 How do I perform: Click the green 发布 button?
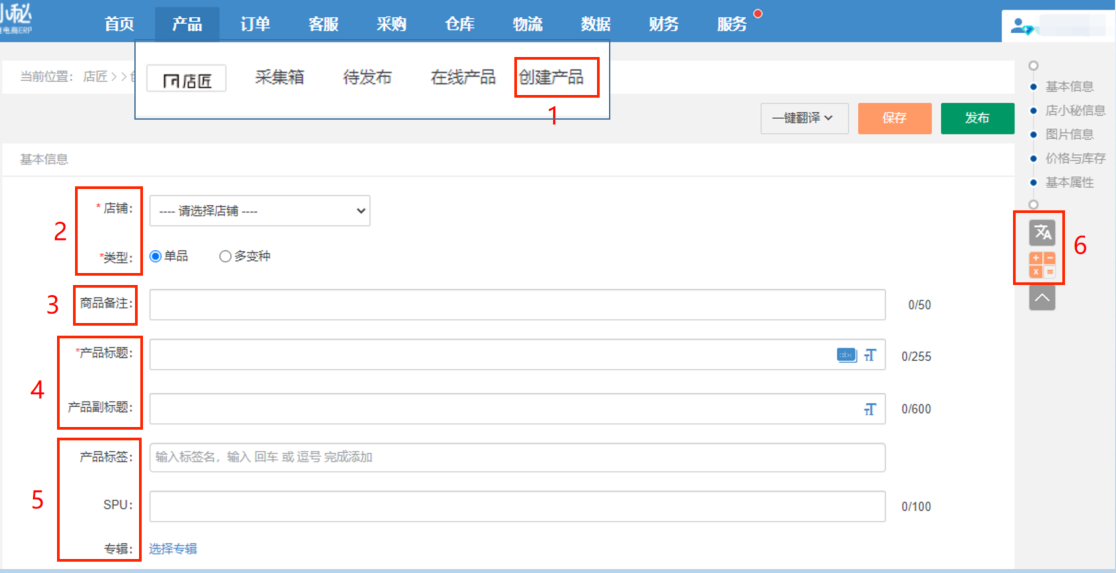977,118
